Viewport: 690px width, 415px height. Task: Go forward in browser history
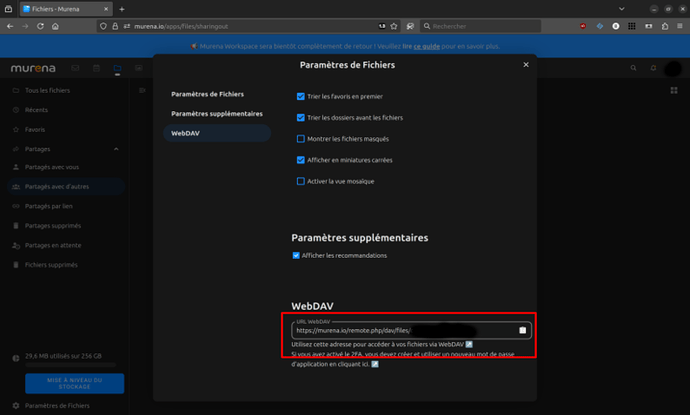(x=25, y=26)
